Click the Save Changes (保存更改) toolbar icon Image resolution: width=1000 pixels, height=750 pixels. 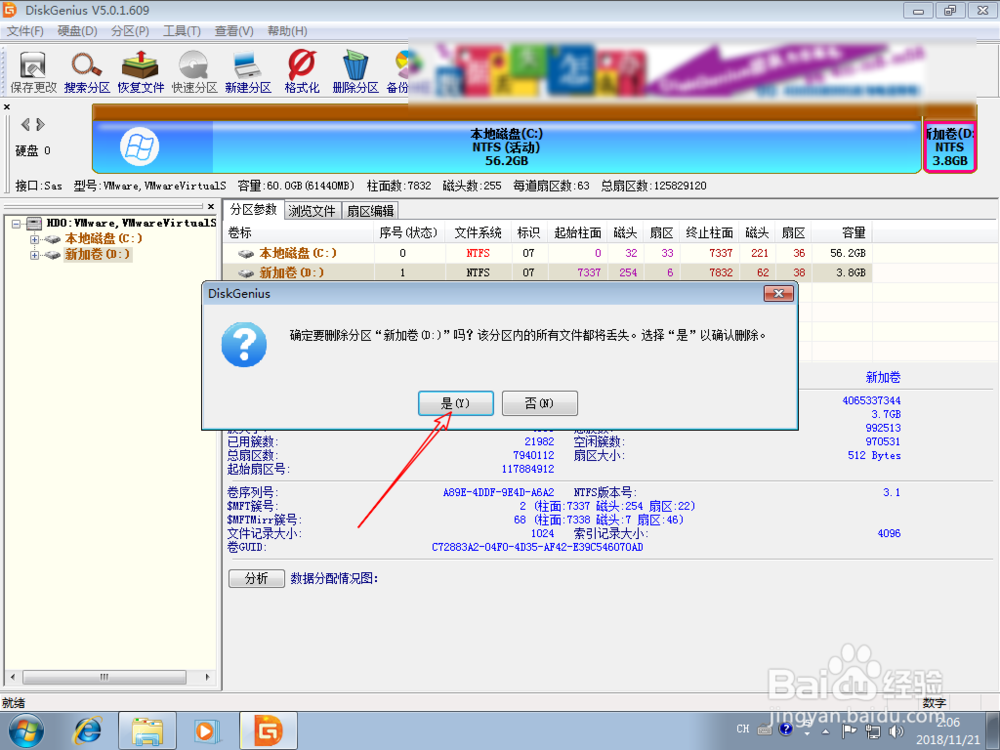coord(33,71)
